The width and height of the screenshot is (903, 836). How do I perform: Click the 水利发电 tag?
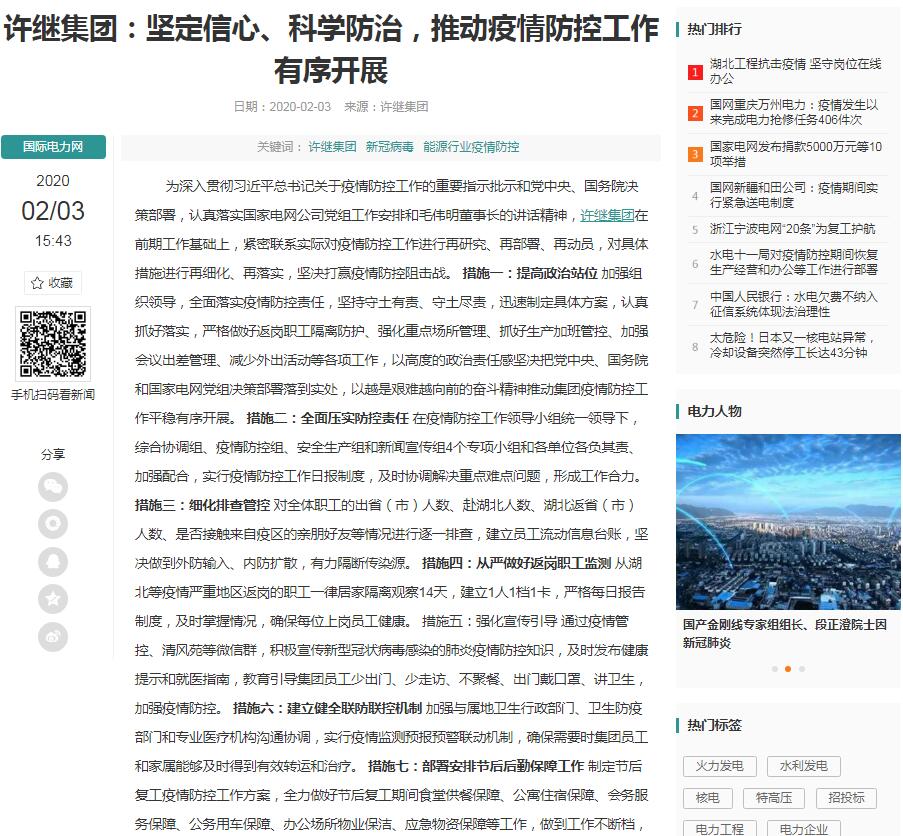click(803, 766)
